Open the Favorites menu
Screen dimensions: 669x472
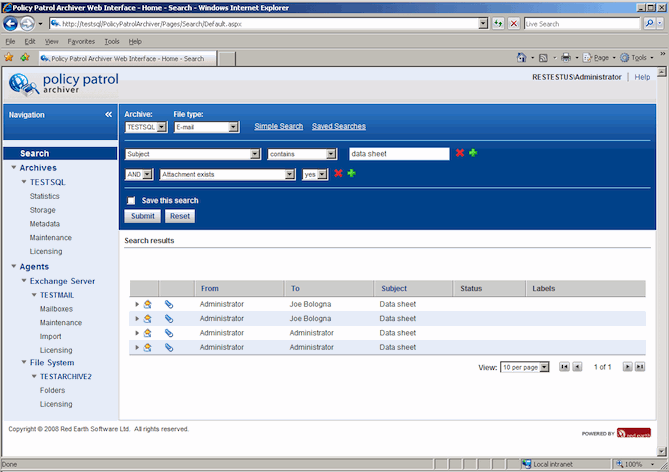(81, 41)
